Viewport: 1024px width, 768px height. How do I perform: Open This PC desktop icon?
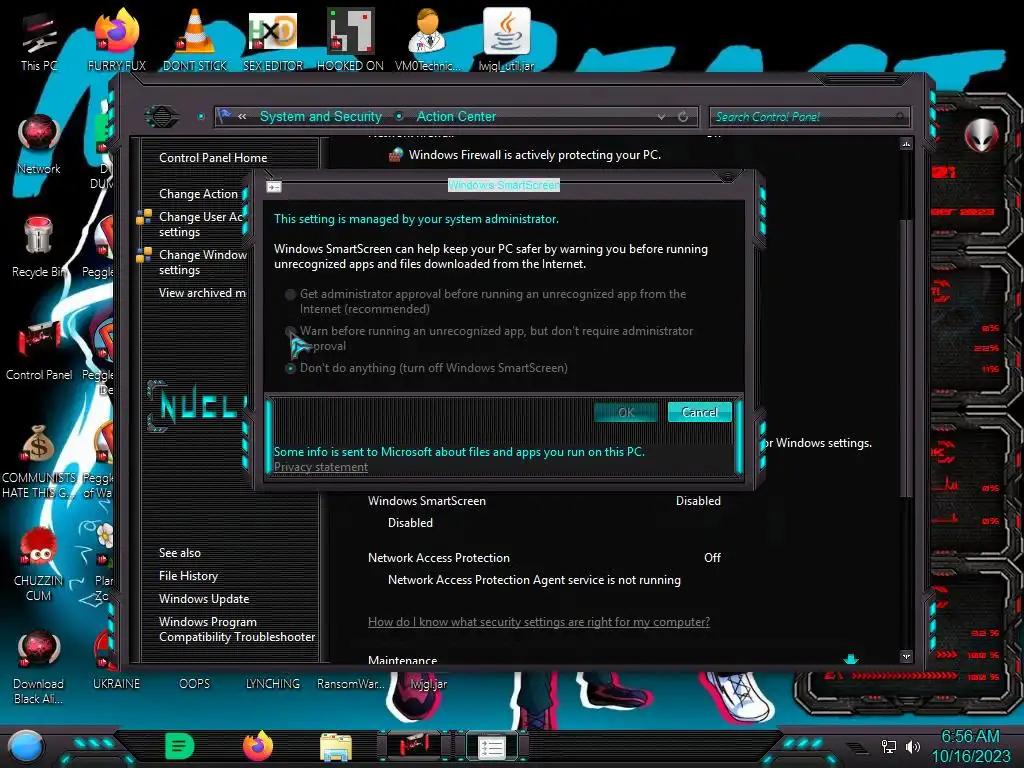point(39,41)
